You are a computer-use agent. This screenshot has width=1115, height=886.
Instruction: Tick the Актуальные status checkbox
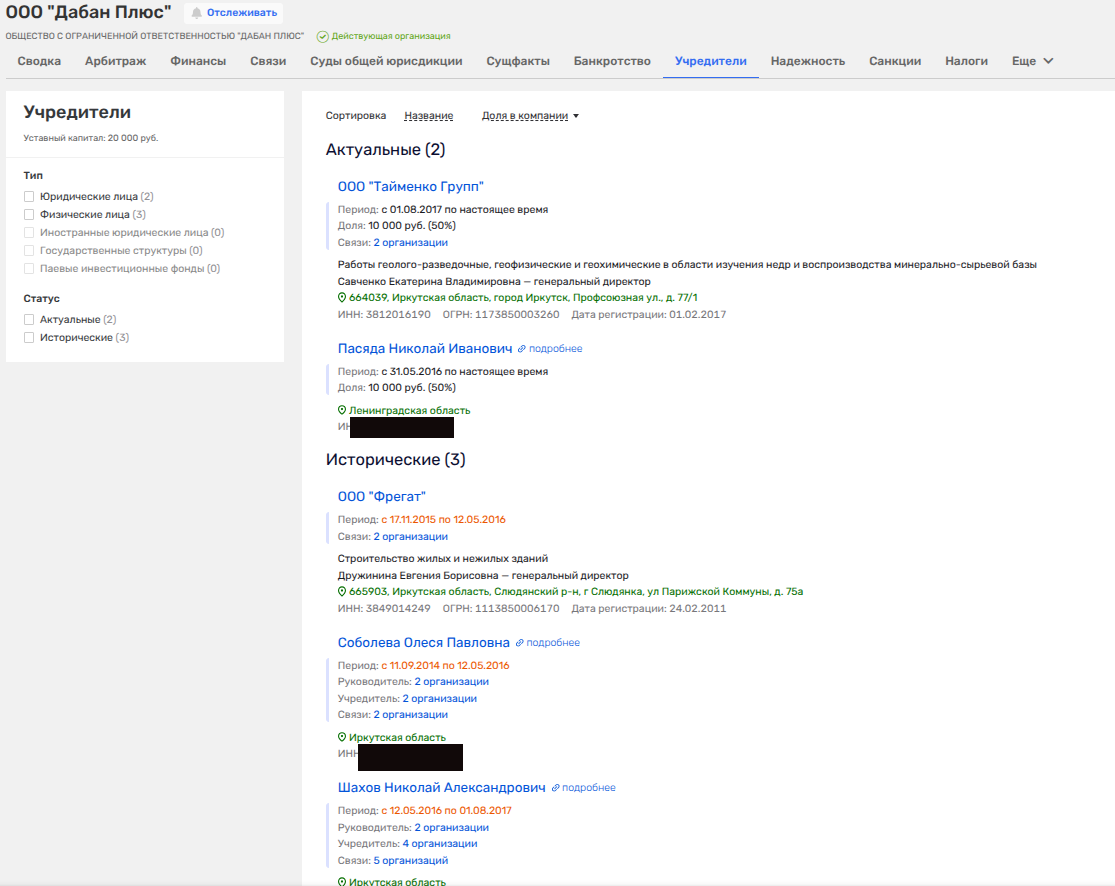pyautogui.click(x=30, y=320)
